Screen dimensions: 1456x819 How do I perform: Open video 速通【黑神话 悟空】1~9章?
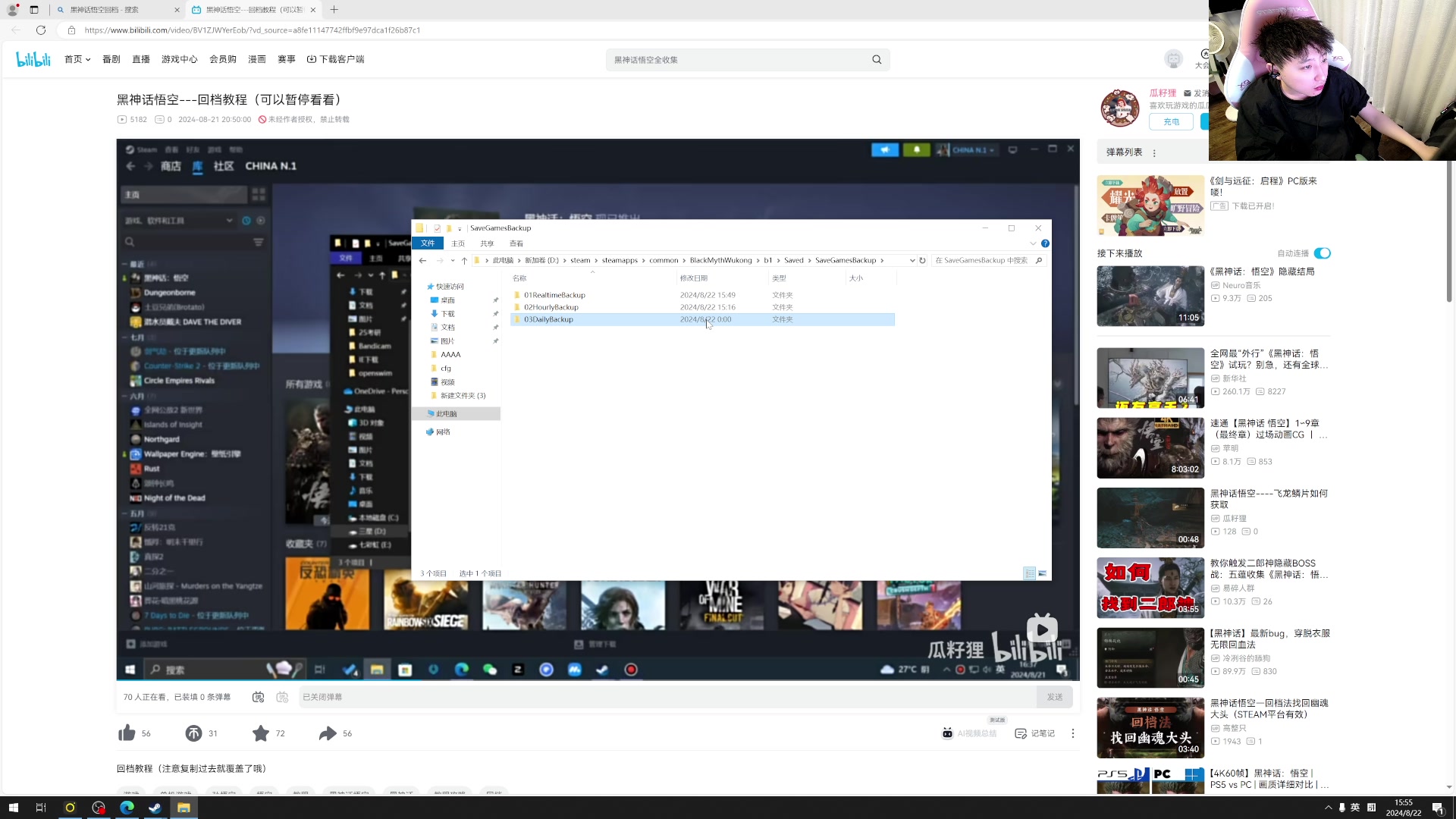1269,429
